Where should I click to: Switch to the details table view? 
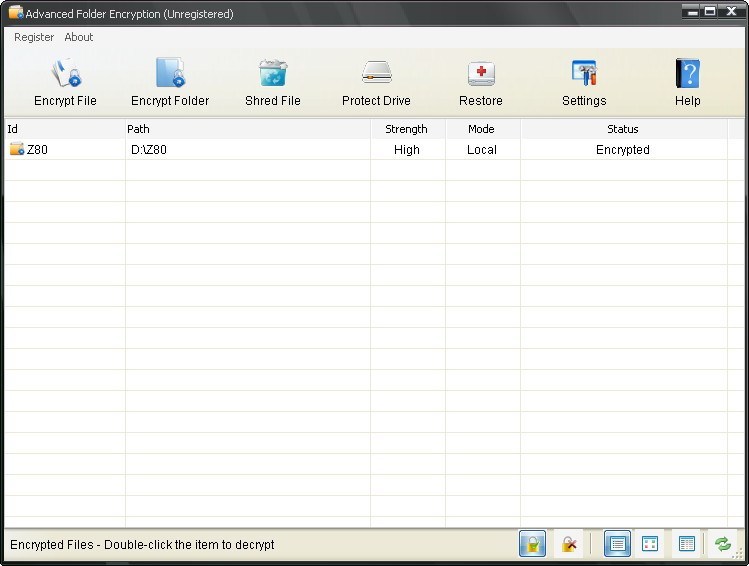pyautogui.click(x=686, y=544)
